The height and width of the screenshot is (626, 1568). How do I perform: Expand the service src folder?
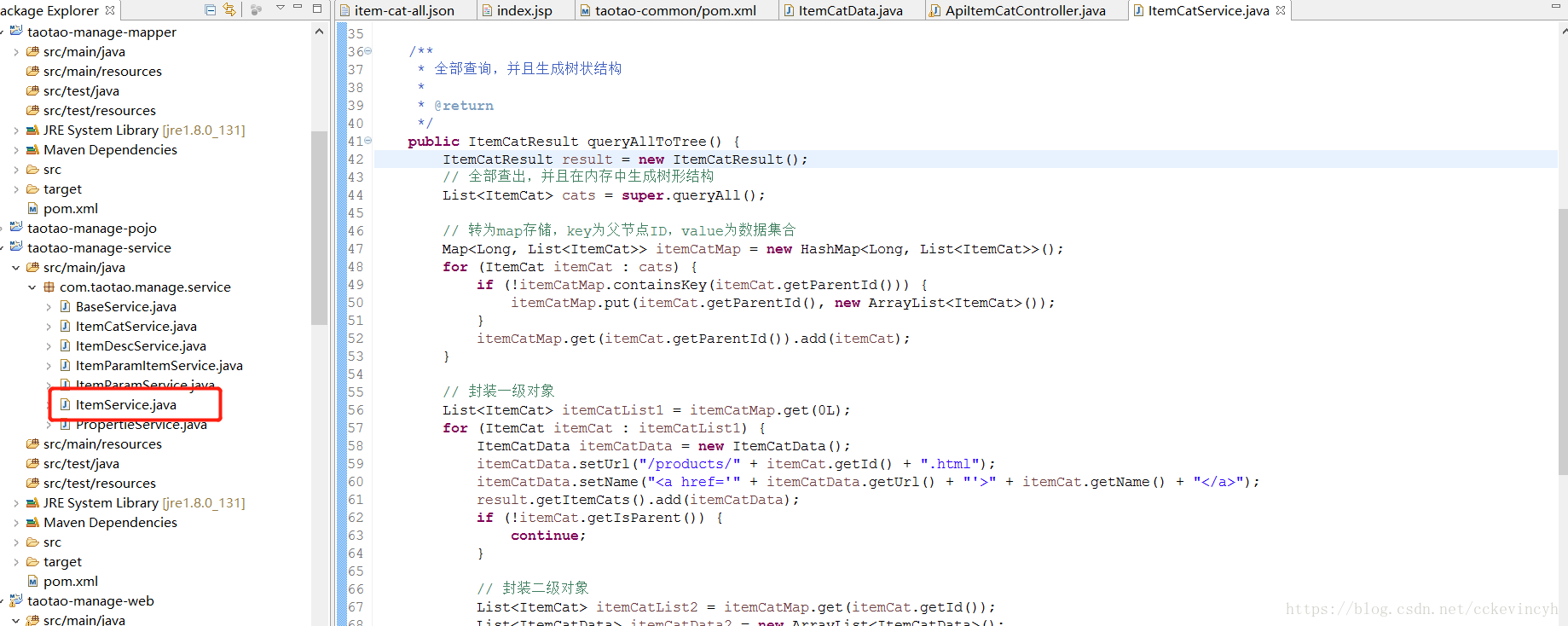point(15,542)
